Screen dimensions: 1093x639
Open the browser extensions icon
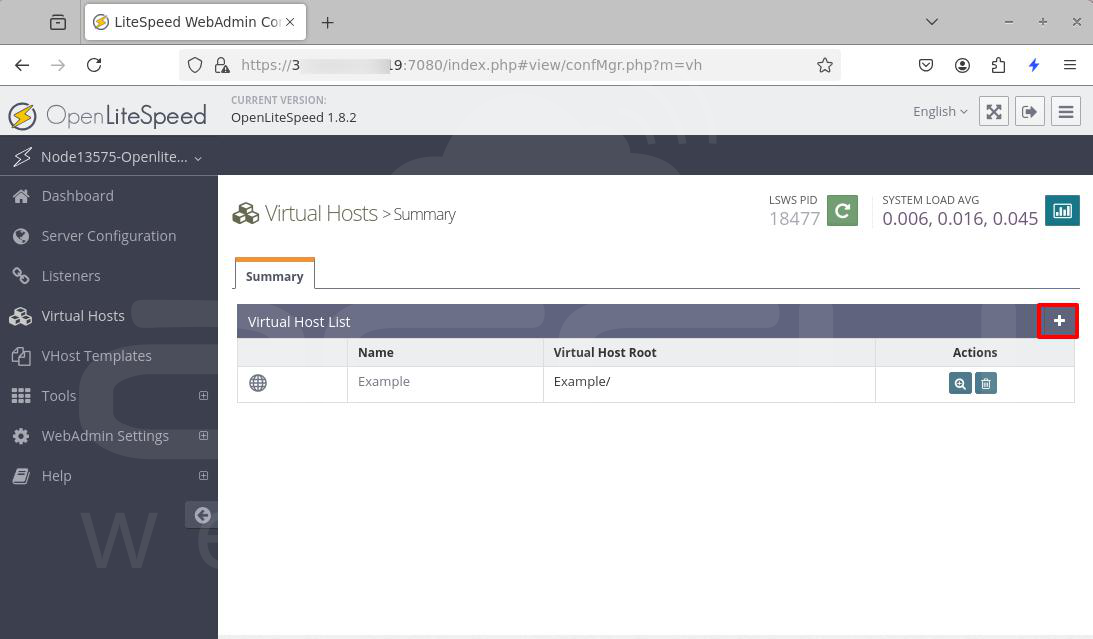(x=998, y=66)
